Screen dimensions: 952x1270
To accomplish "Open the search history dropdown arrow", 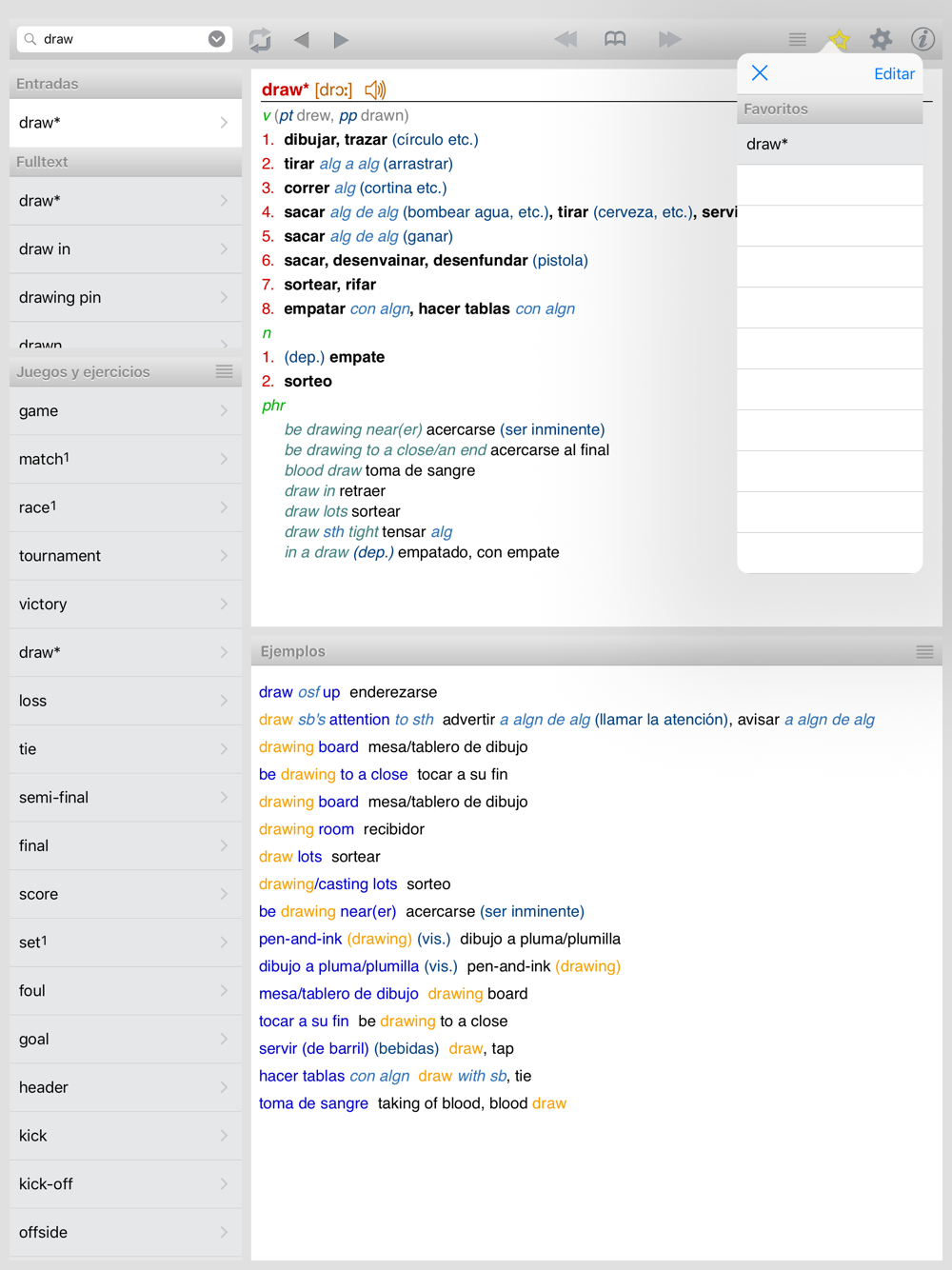I will (217, 39).
